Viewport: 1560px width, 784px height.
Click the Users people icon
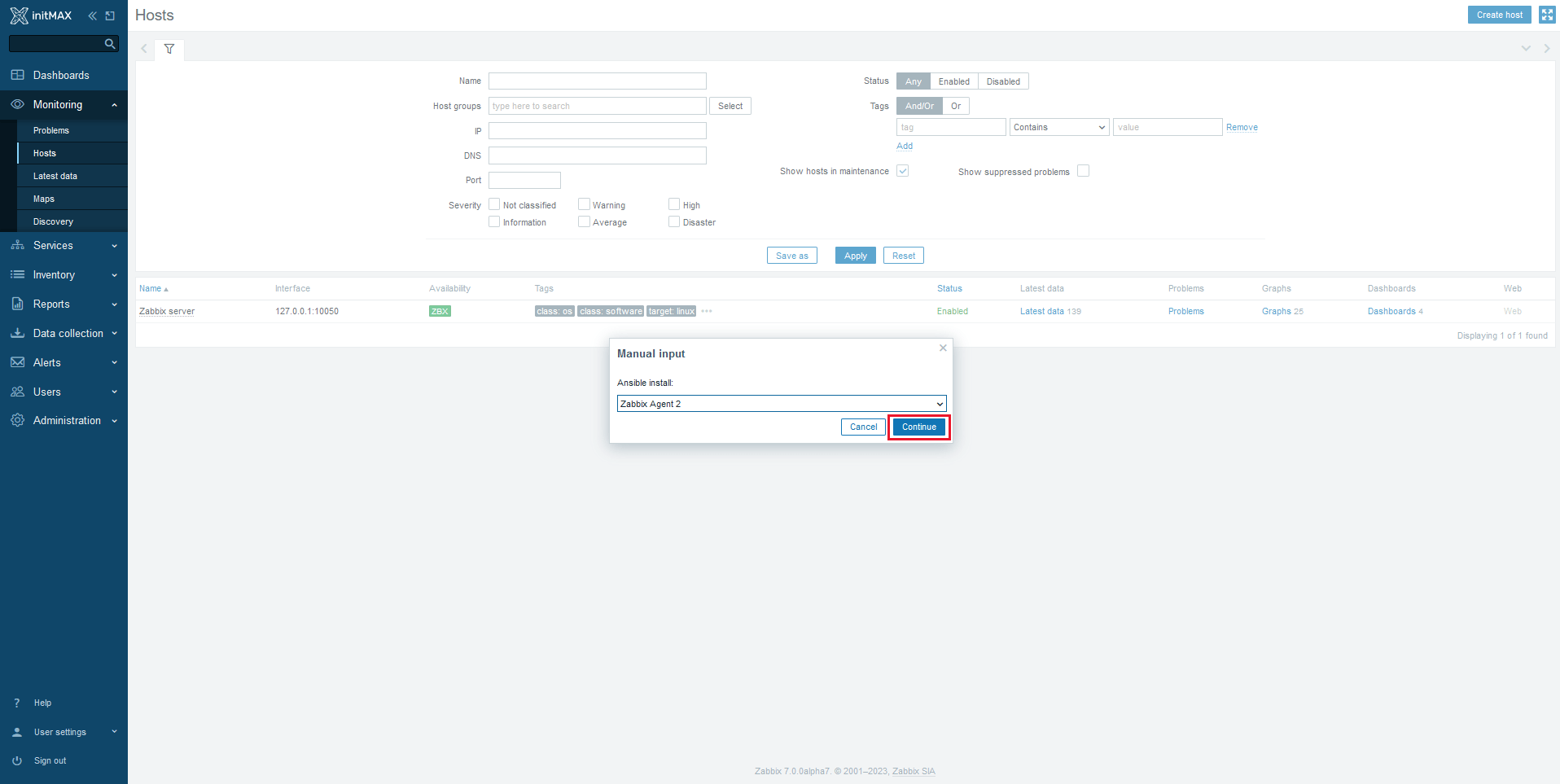click(x=17, y=392)
